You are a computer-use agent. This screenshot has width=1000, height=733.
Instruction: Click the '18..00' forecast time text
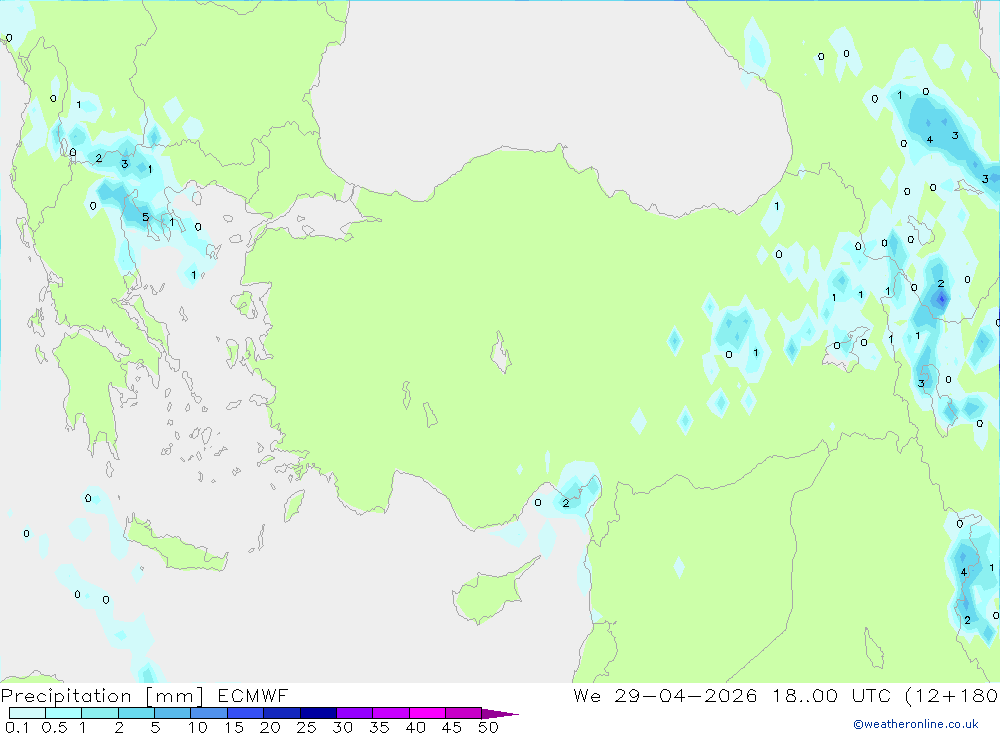pyautogui.click(x=805, y=695)
